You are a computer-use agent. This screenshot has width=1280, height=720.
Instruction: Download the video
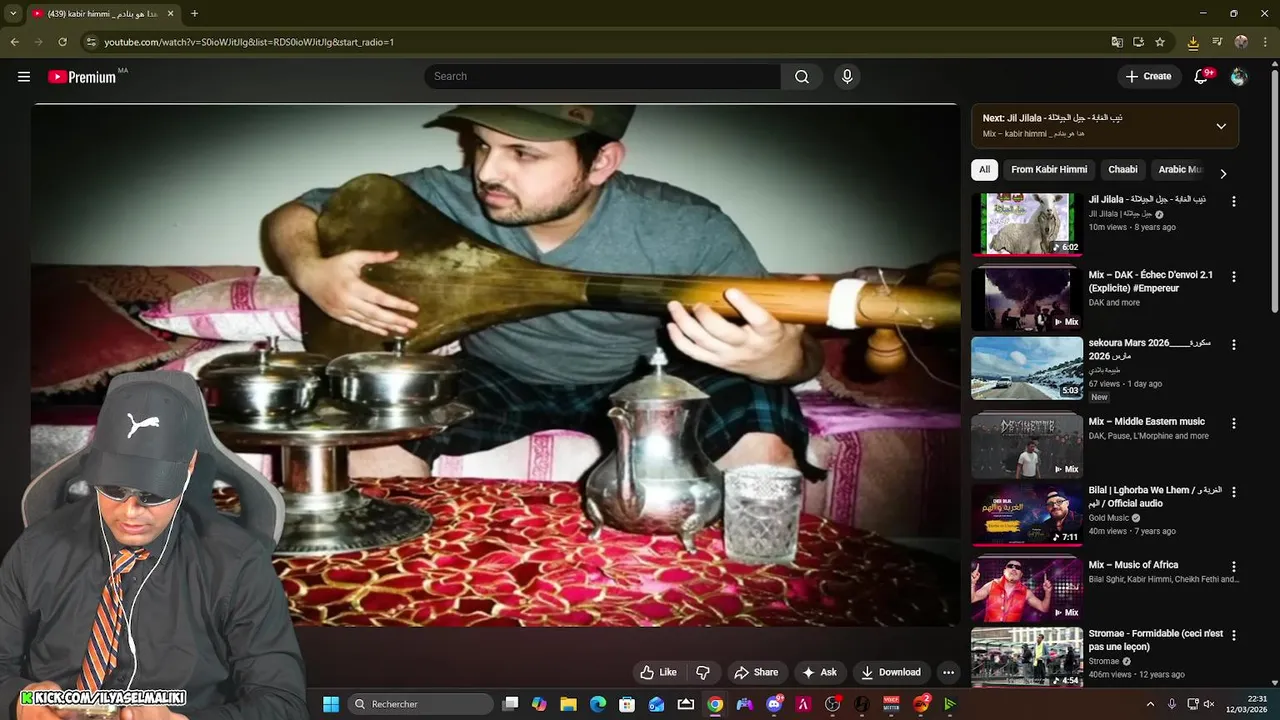point(891,672)
